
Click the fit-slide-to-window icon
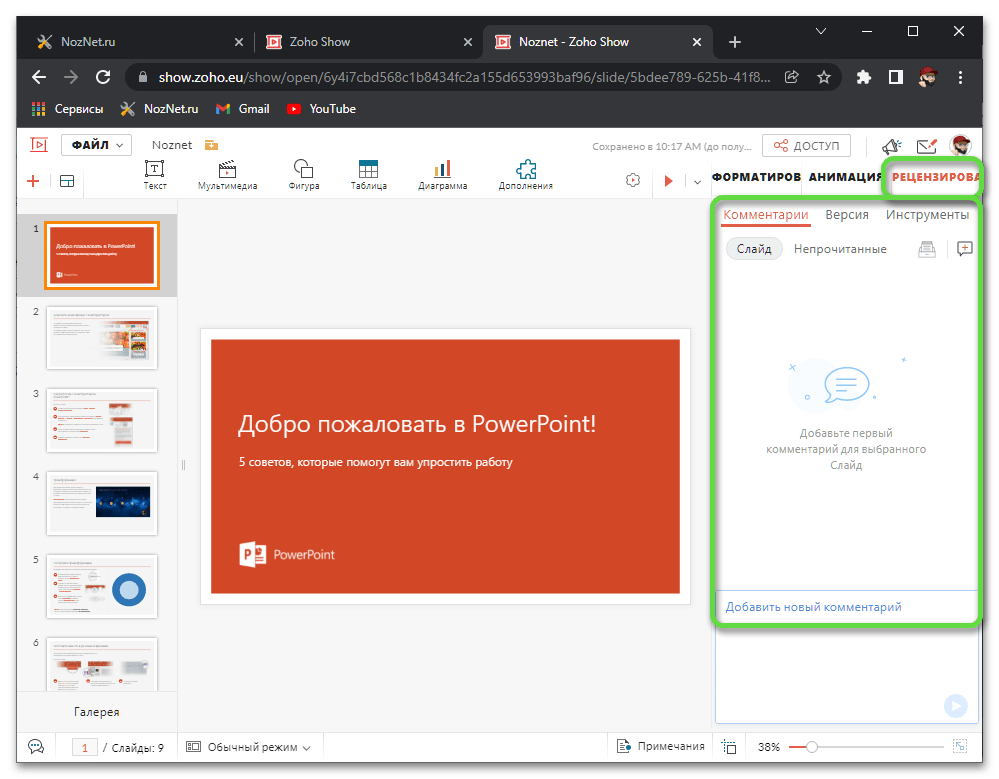pos(960,747)
